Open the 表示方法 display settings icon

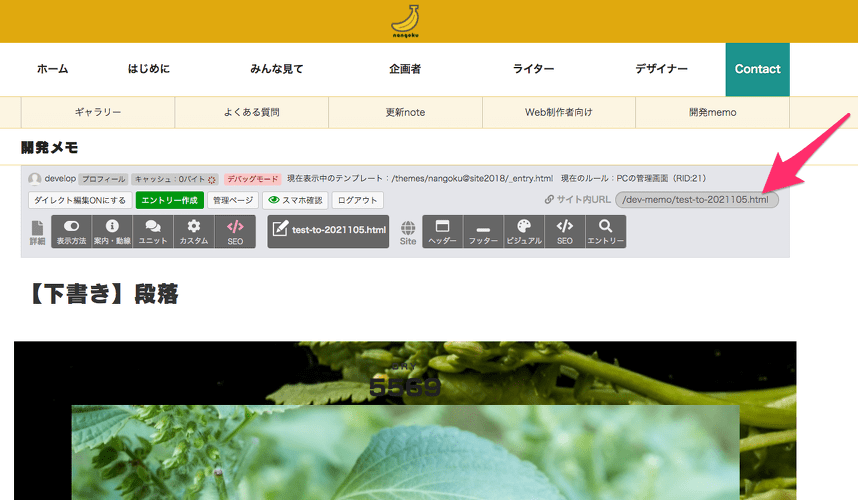71,231
